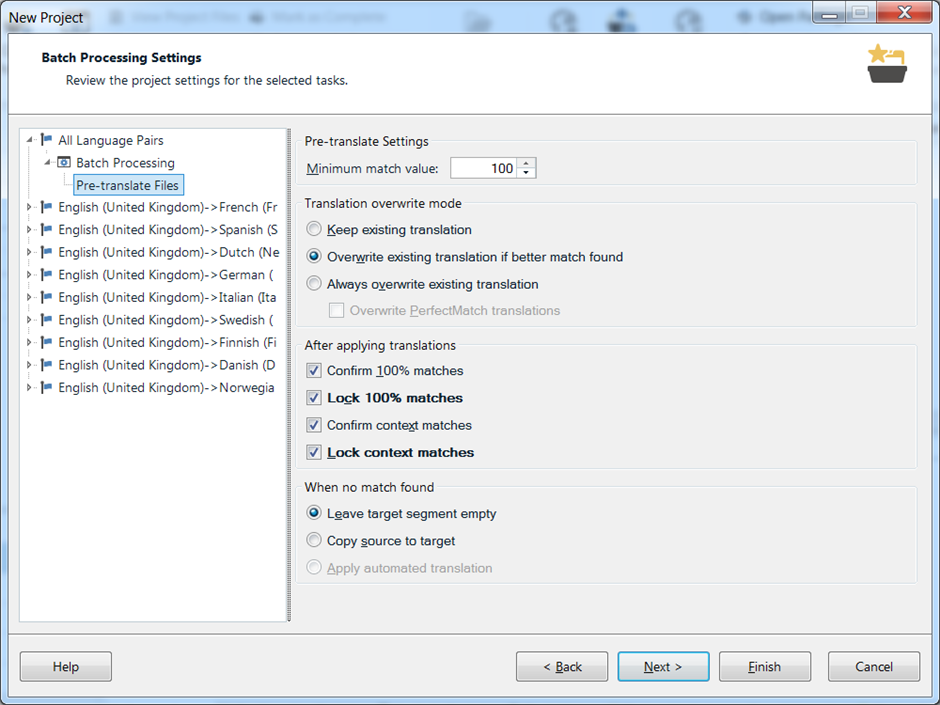Select English (United Kingdom)->German row
This screenshot has width=940, height=705.
click(x=166, y=275)
